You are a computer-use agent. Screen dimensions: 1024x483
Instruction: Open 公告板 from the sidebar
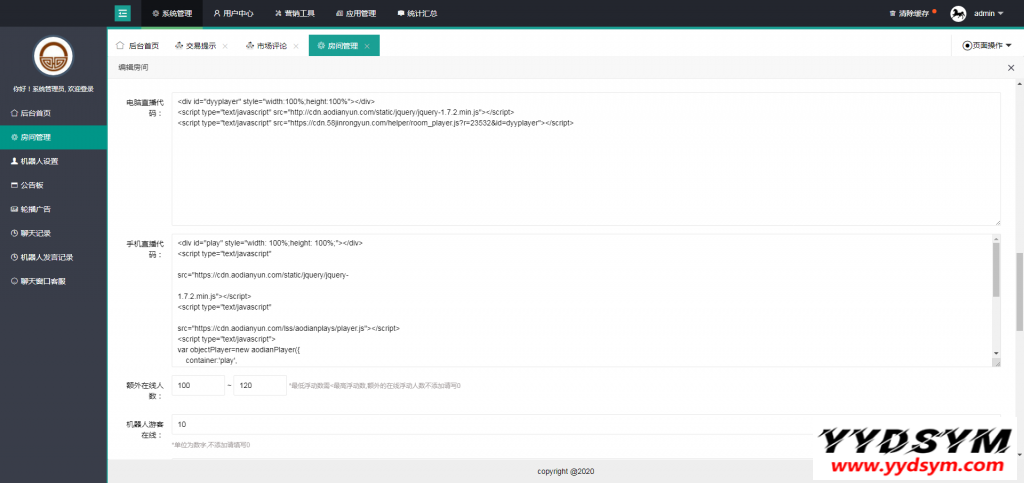click(34, 185)
